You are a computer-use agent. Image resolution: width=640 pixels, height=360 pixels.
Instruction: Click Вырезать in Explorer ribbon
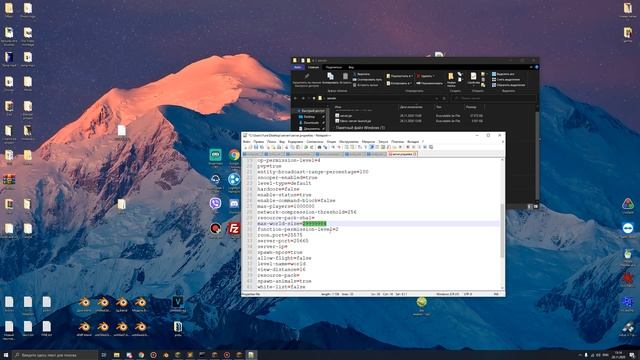coord(362,74)
